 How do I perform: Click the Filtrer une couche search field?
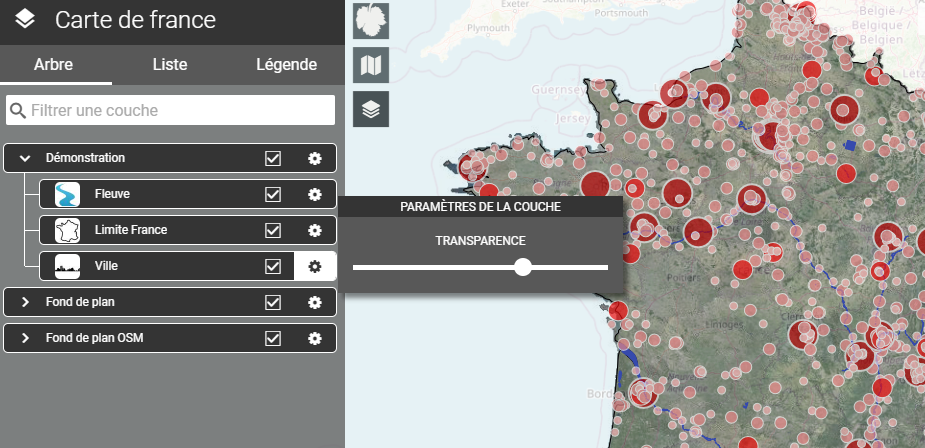click(180, 110)
